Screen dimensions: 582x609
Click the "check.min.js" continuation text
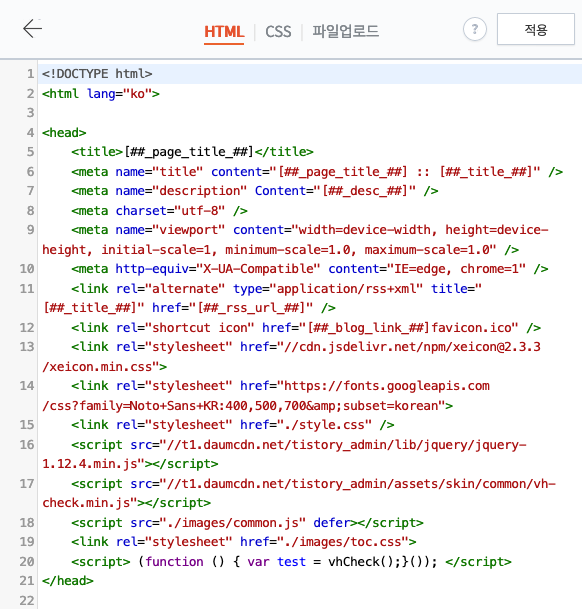click(x=86, y=503)
